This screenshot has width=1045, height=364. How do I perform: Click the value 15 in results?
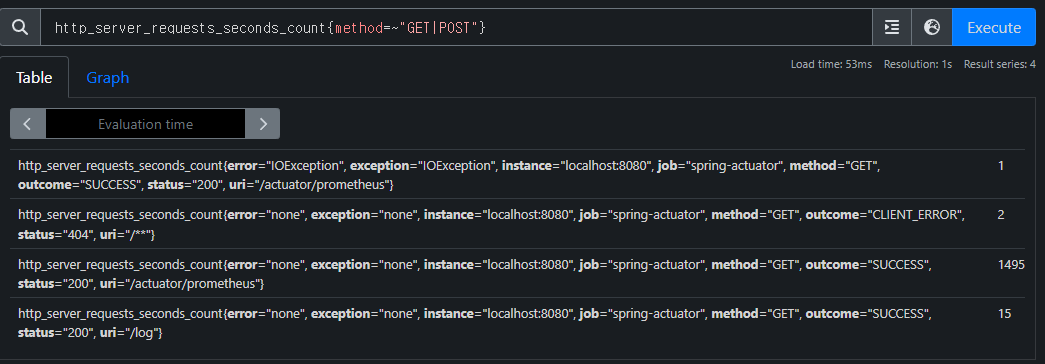coord(1004,314)
